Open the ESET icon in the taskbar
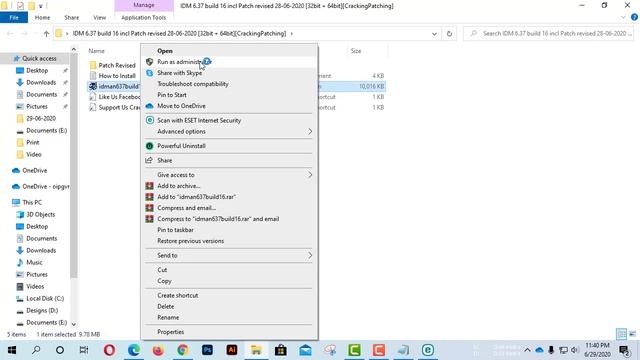This screenshot has width=640, height=360. pos(428,350)
